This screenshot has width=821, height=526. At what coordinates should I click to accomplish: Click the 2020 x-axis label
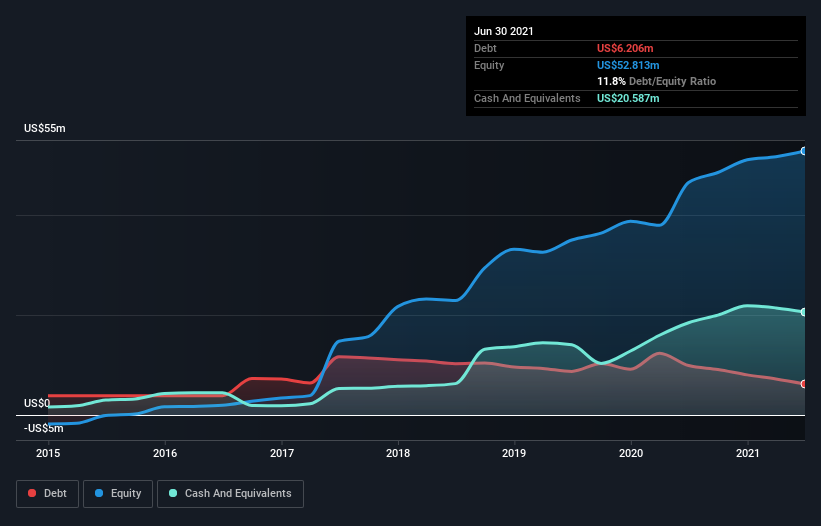[x=631, y=453]
